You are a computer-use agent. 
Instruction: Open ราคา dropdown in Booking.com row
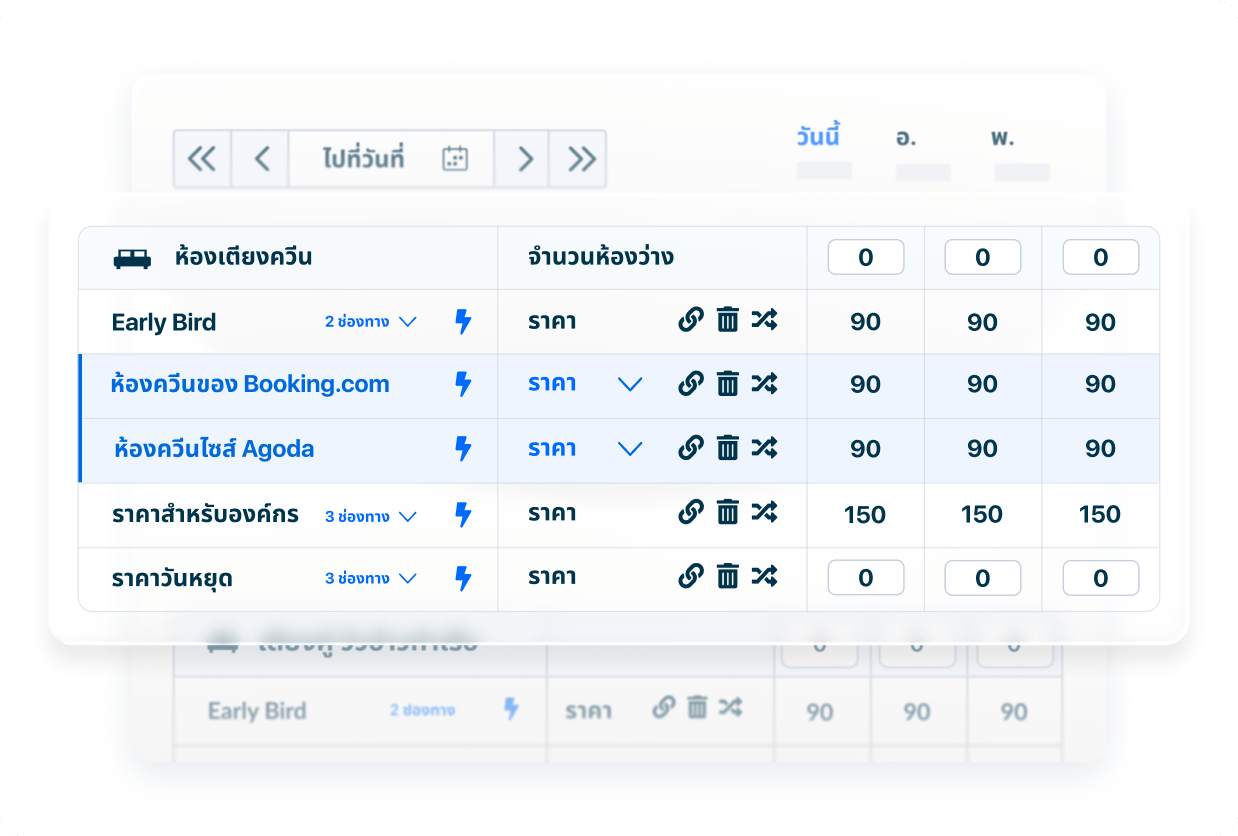[630, 385]
